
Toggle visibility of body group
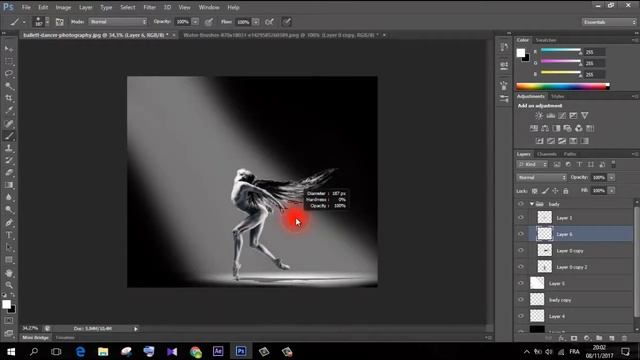click(521, 204)
